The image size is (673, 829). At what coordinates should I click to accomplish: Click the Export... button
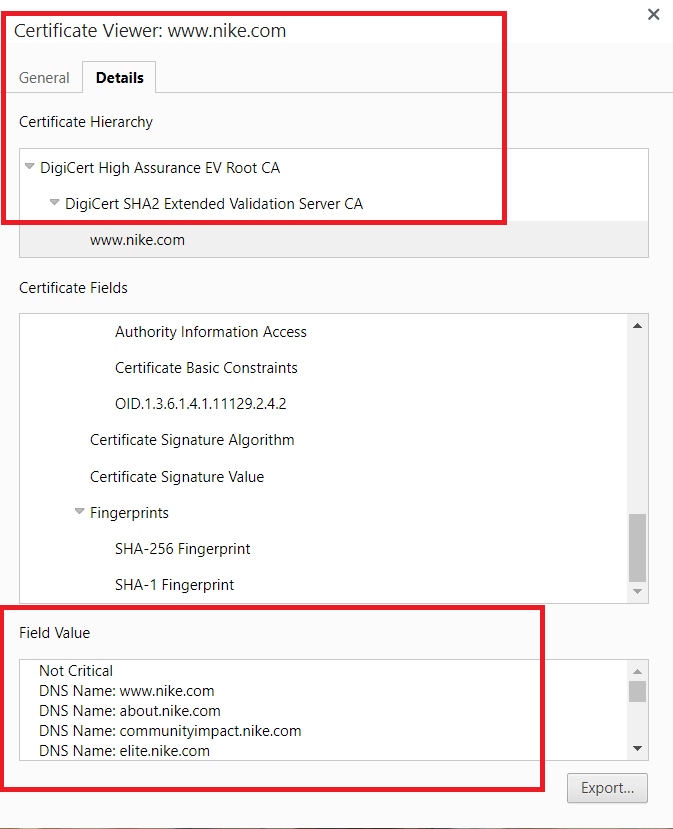[x=607, y=788]
